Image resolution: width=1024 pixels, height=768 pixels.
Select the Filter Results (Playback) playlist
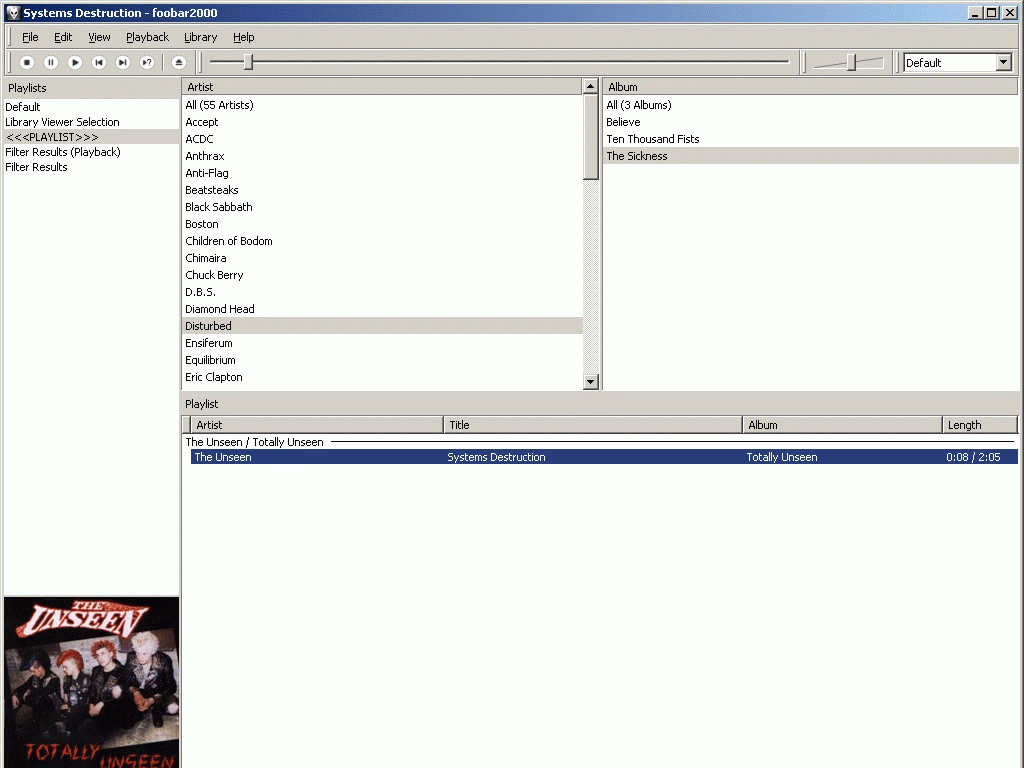(91, 152)
